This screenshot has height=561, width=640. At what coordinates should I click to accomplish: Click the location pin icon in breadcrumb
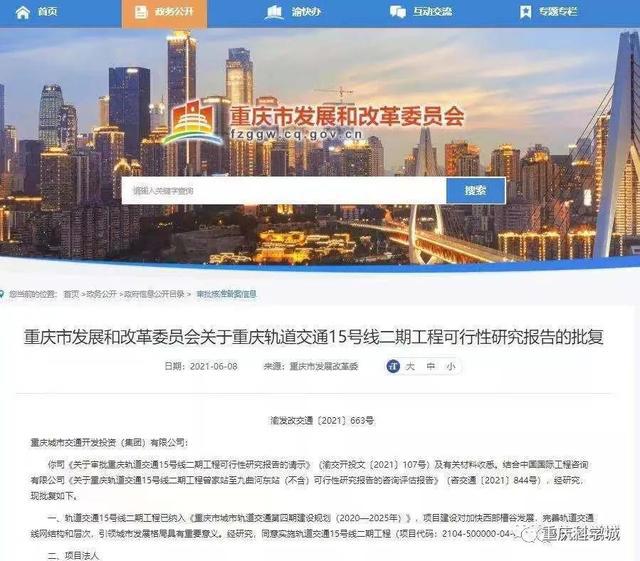pos(2,294)
